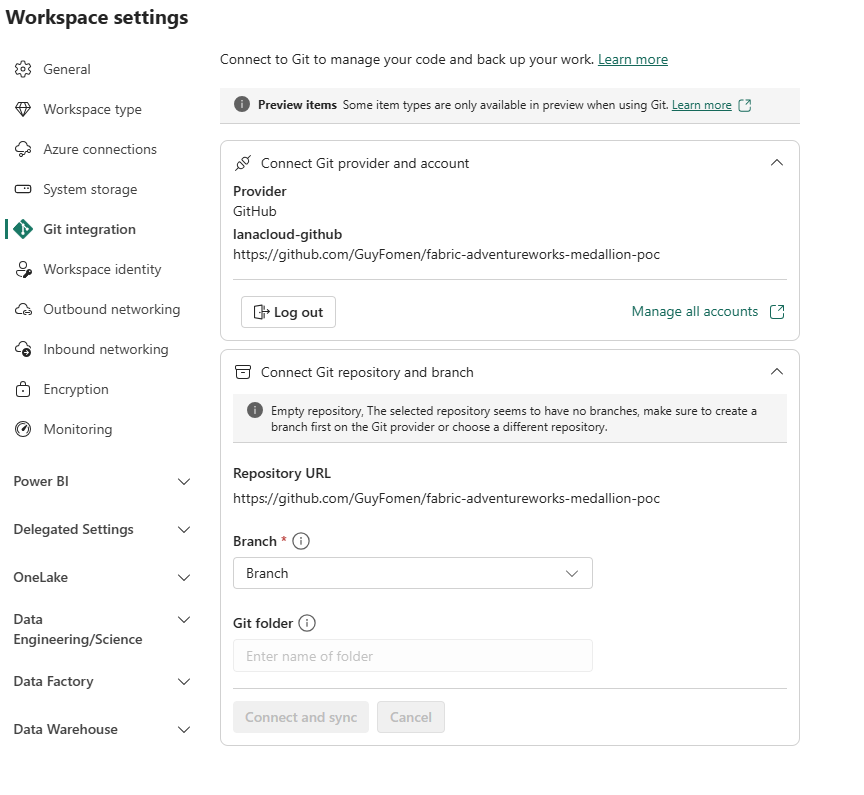The width and height of the screenshot is (864, 795).
Task: Click the General gear icon
Action: pos(23,69)
